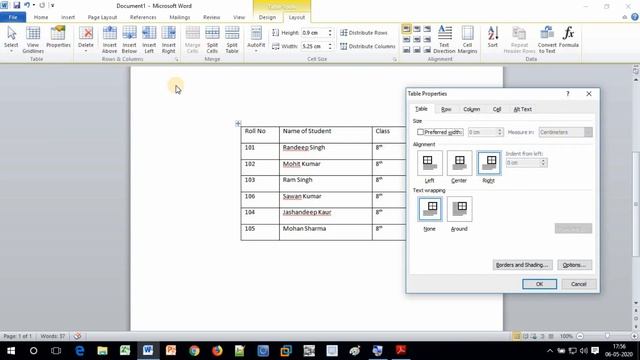Open the Home ribbon tab
Viewport: 640px width, 360px height.
click(41, 17)
